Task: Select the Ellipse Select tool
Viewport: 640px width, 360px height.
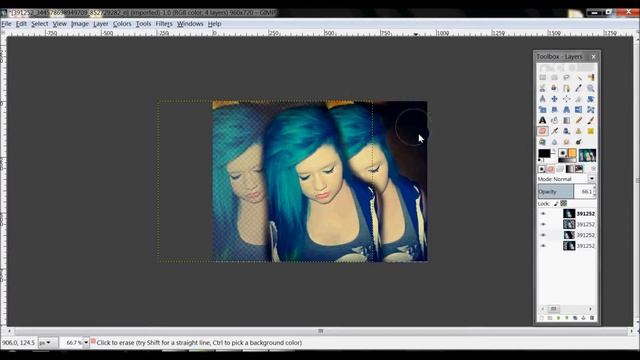Action: pos(554,77)
